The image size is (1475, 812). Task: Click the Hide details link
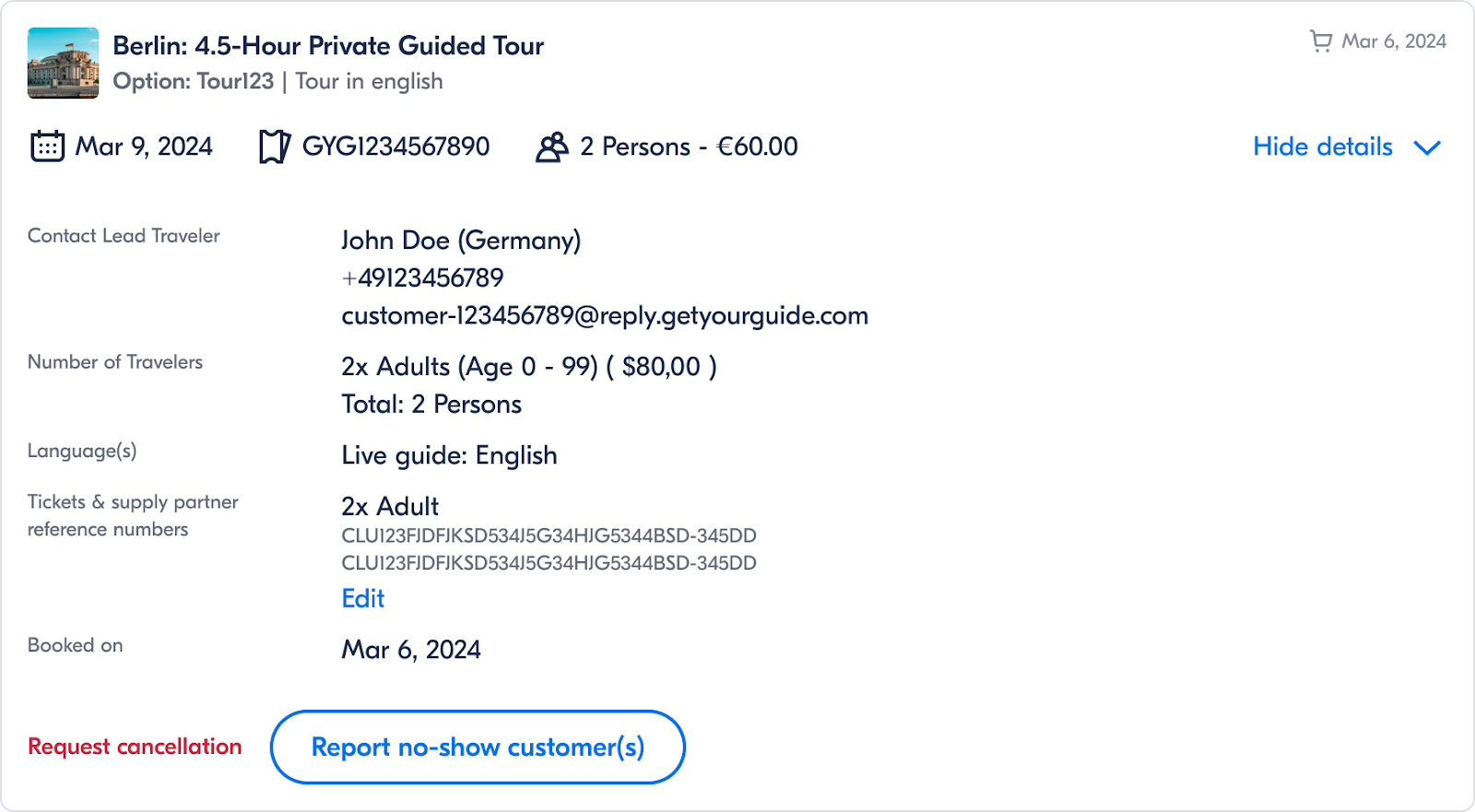coord(1323,147)
